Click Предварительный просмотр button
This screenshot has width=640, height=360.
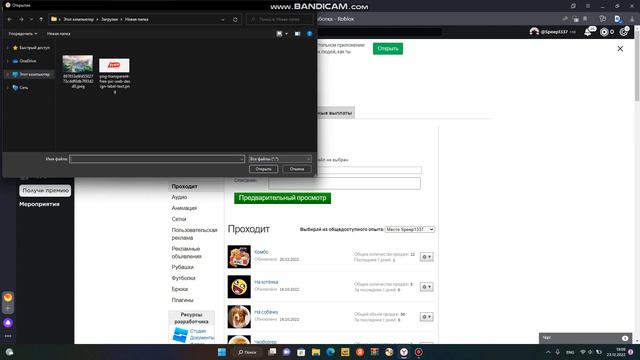(x=282, y=198)
